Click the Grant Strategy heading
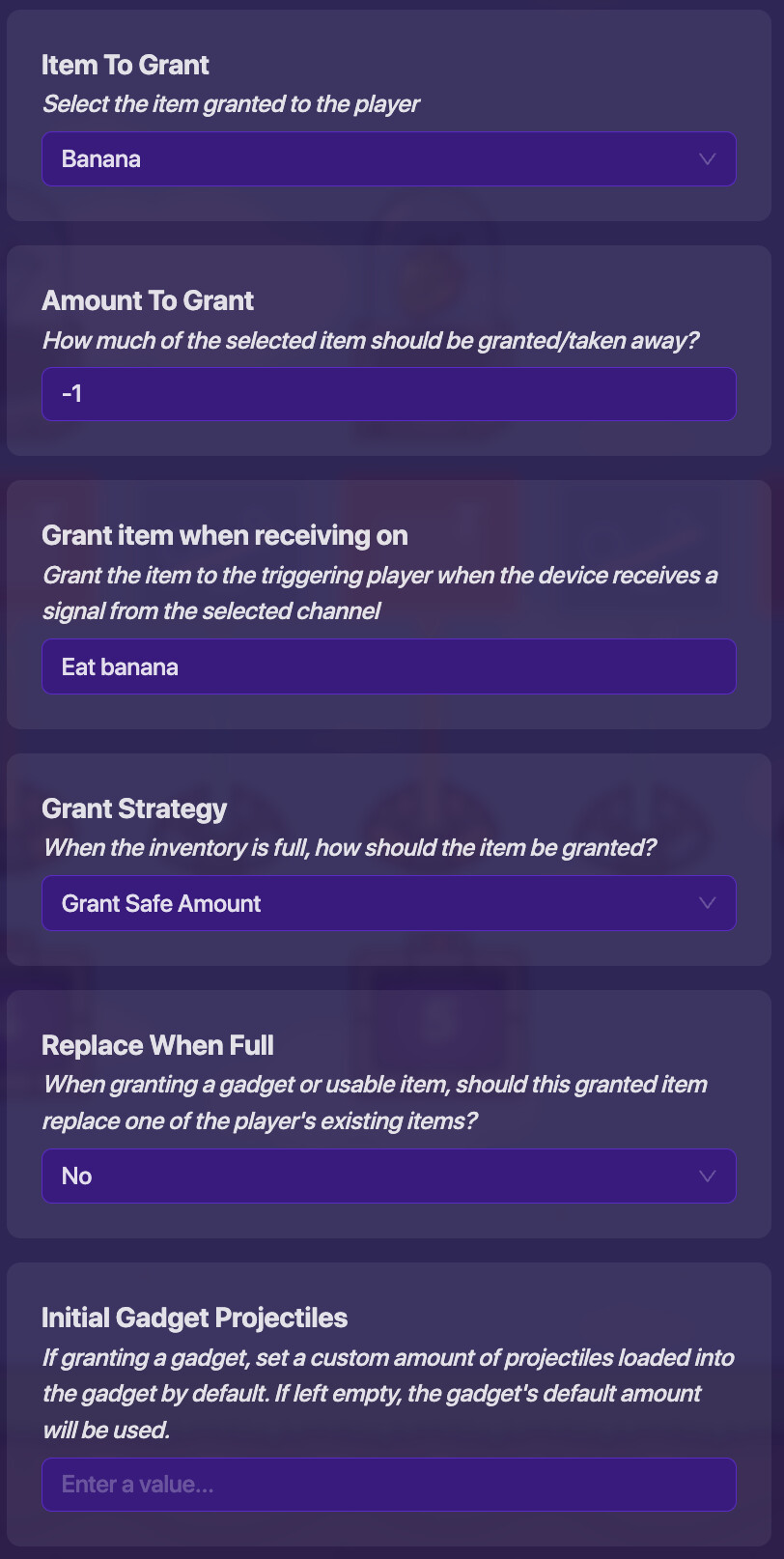The width and height of the screenshot is (784, 1559). (134, 808)
